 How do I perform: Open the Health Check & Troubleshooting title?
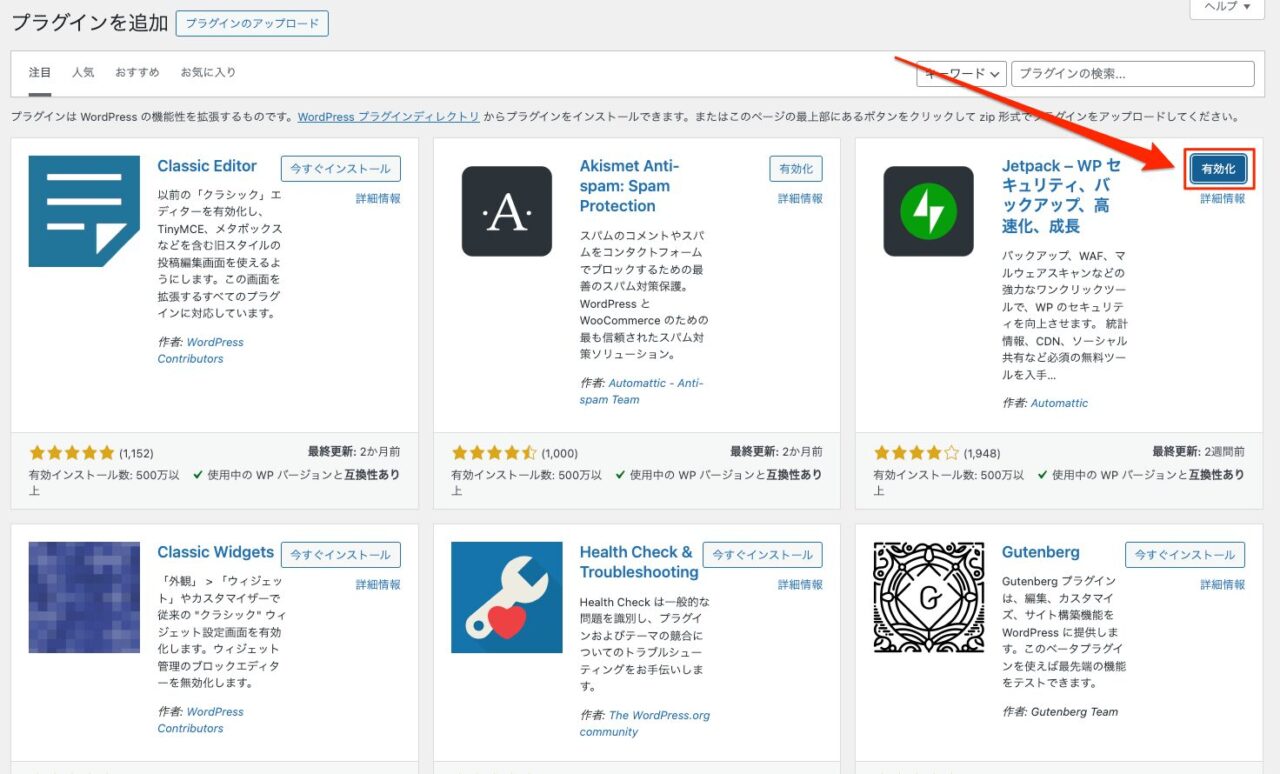click(x=639, y=562)
